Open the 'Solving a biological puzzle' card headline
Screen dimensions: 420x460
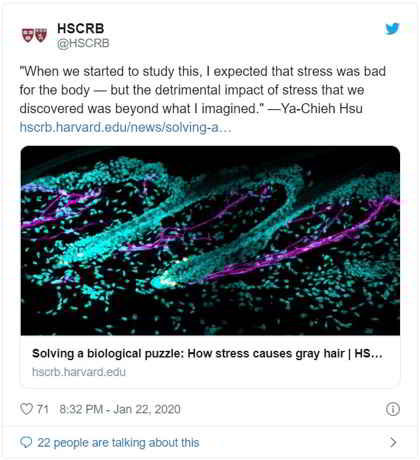(x=207, y=353)
